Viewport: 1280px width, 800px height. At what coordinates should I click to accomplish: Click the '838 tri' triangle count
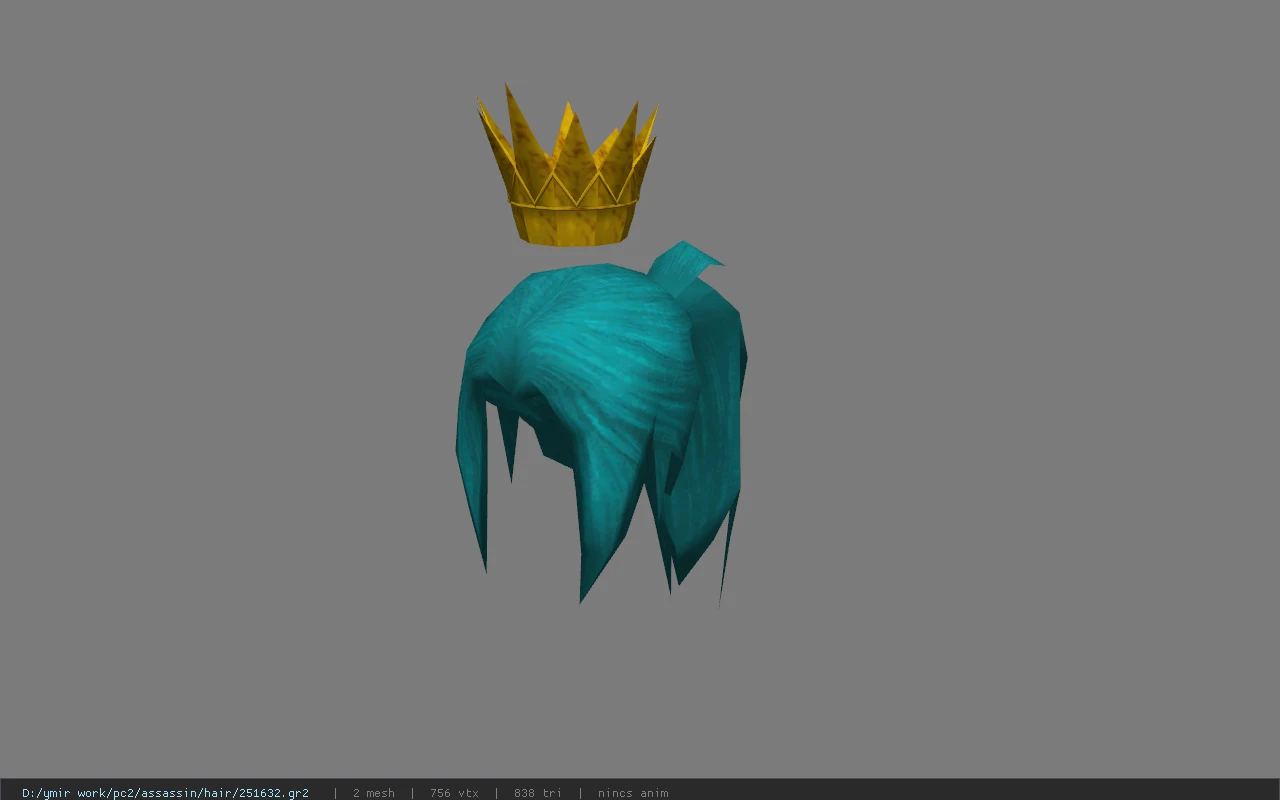click(x=537, y=793)
